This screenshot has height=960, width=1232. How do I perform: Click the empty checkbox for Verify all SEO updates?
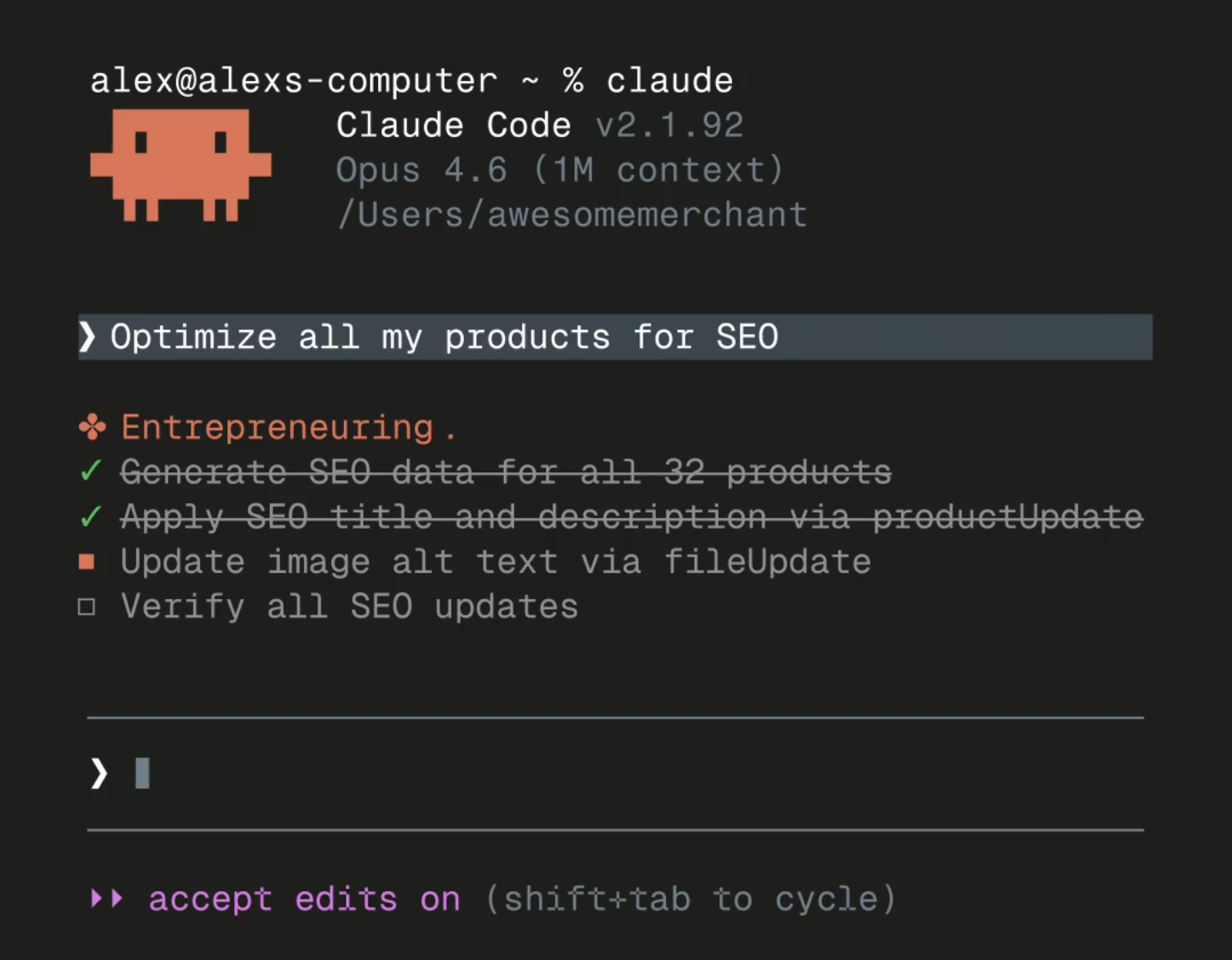point(87,607)
